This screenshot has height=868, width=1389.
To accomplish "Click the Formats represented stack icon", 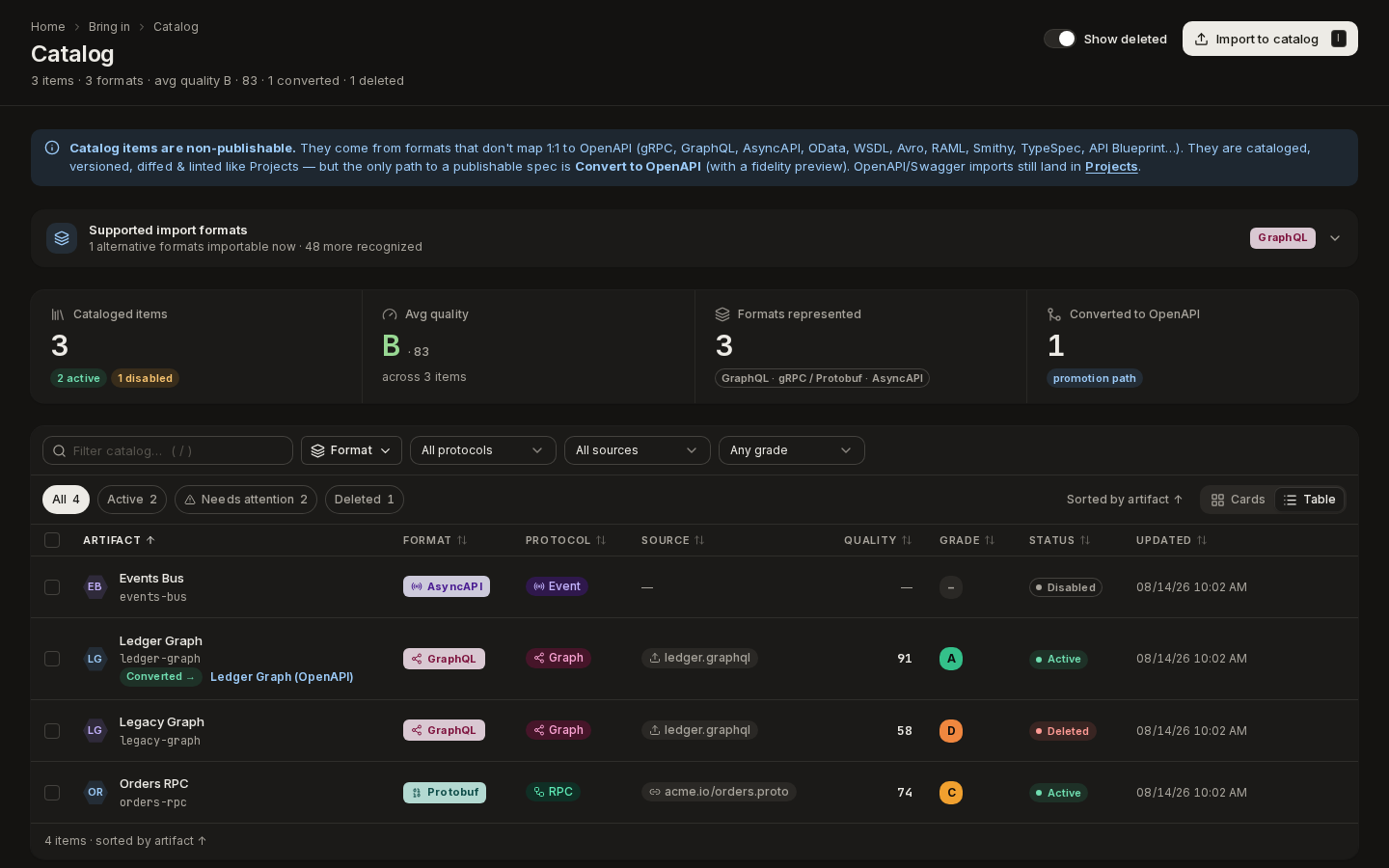I will pos(722,314).
